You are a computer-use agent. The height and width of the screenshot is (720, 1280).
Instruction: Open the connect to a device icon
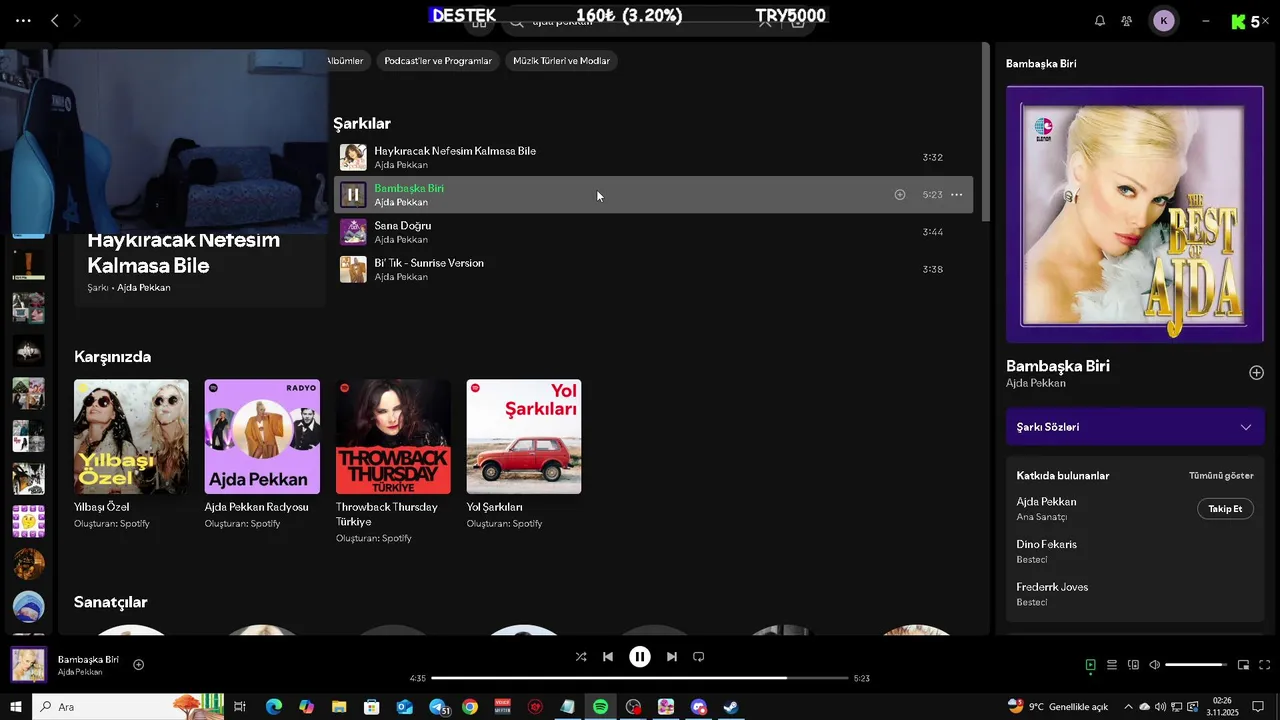point(1133,665)
